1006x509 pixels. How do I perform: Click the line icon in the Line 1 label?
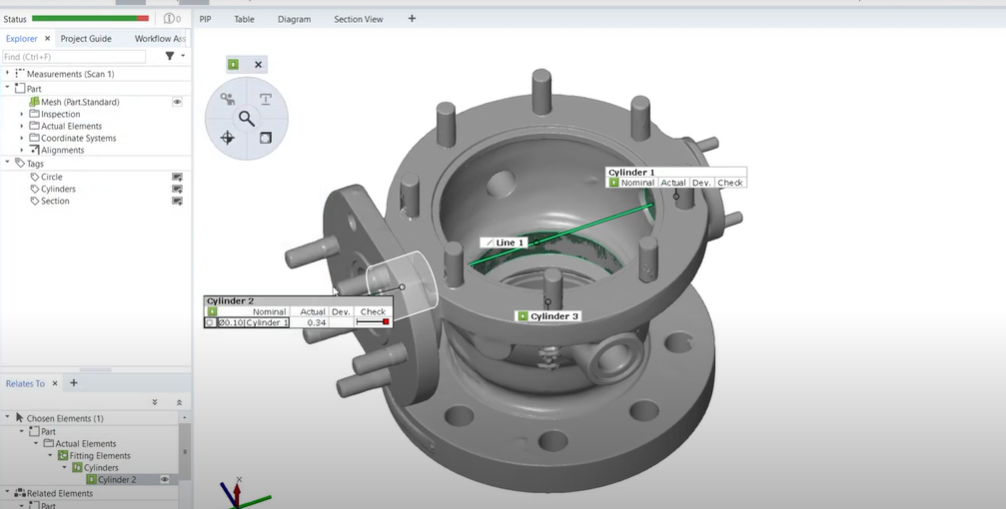490,243
